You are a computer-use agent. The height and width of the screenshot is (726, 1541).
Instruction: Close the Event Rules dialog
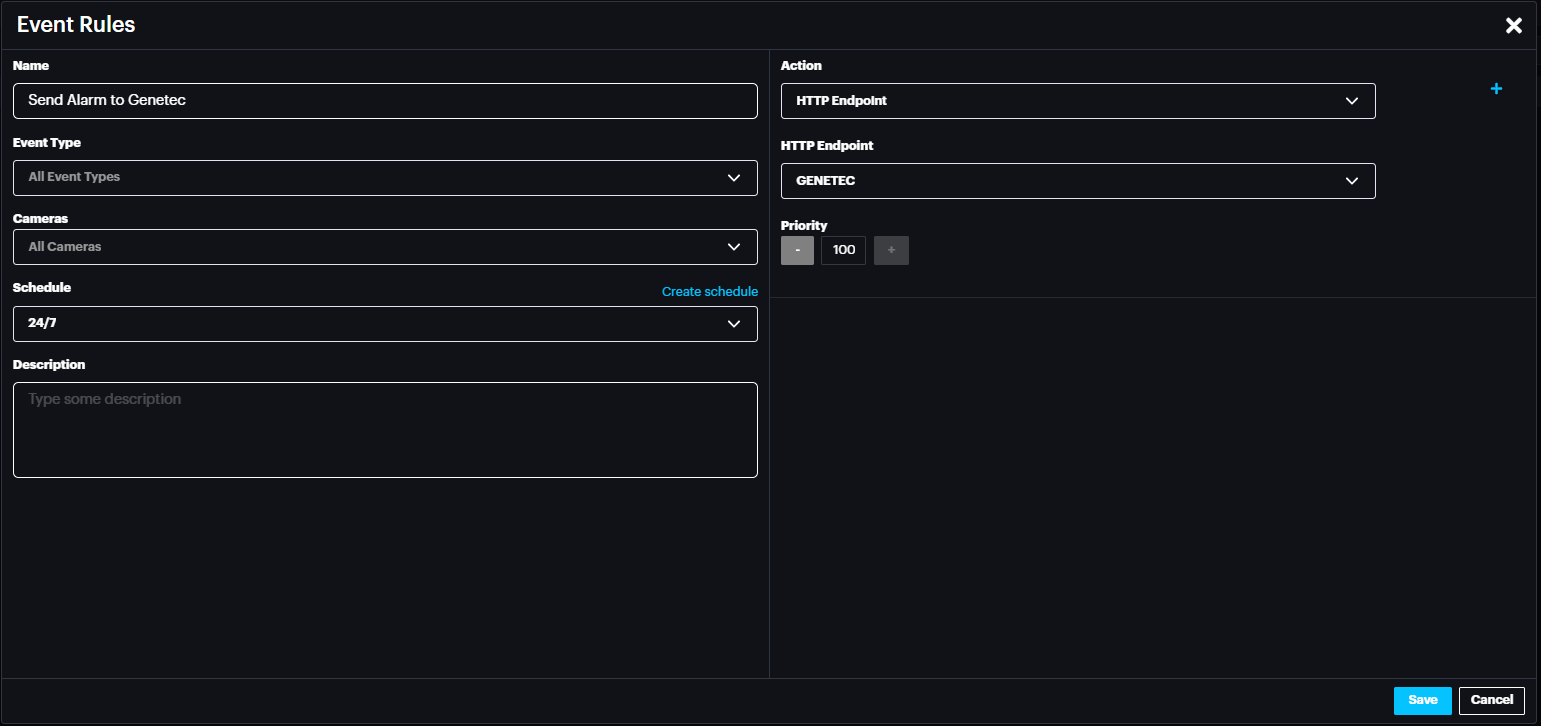click(1513, 26)
